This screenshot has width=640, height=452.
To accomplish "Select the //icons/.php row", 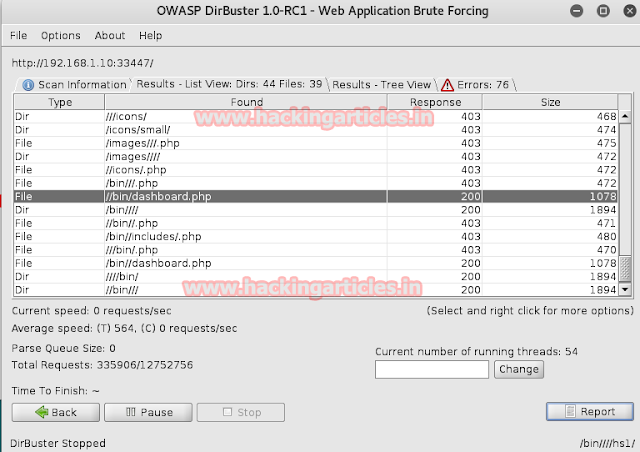I will [x=316, y=170].
